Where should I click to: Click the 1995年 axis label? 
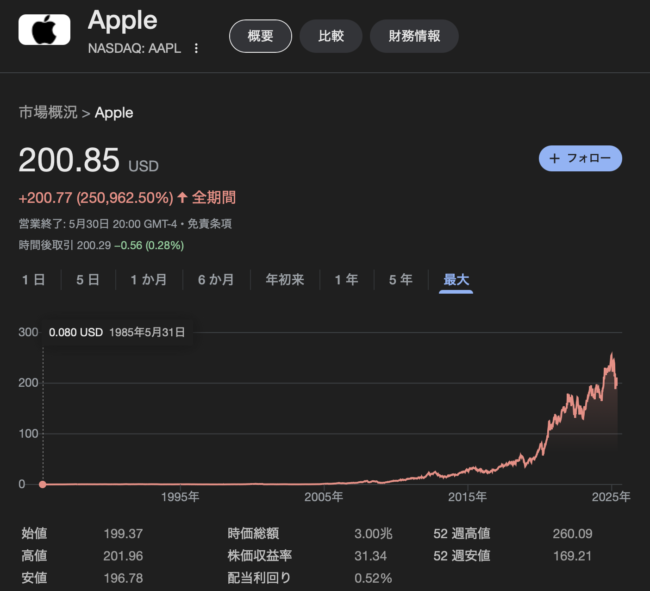[x=180, y=497]
